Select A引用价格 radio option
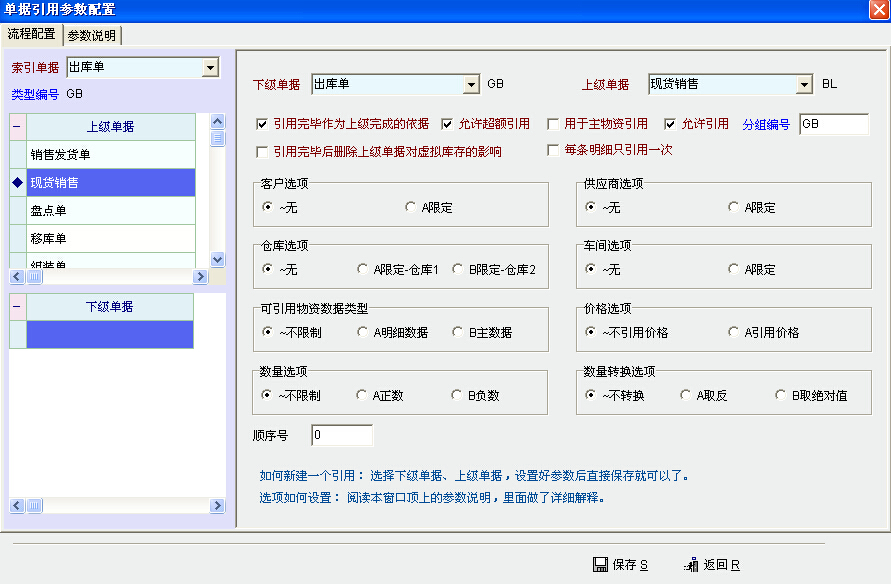 point(735,332)
